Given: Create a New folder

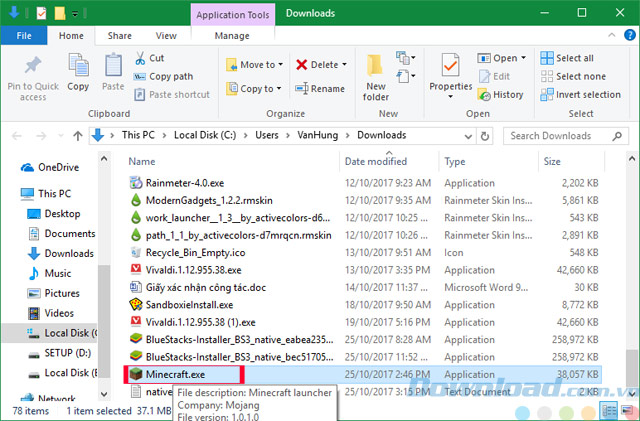Looking at the screenshot, I should click(376, 78).
